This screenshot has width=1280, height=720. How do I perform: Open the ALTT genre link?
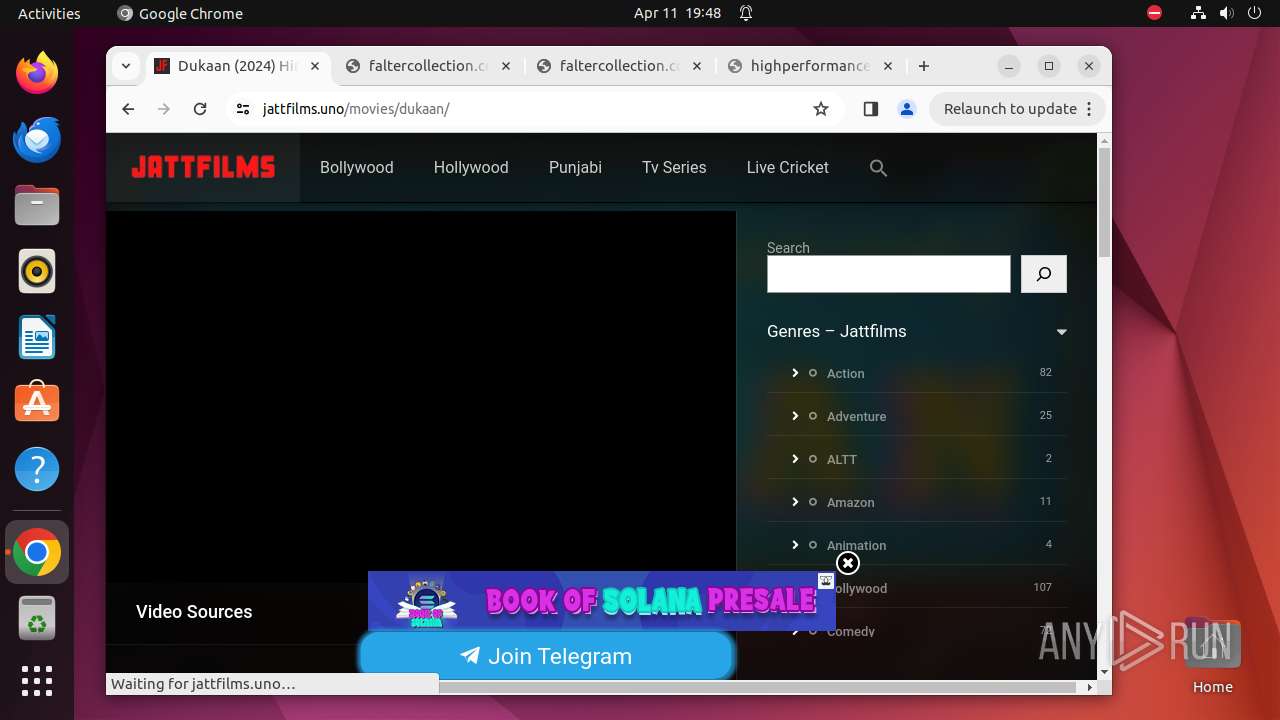point(842,460)
